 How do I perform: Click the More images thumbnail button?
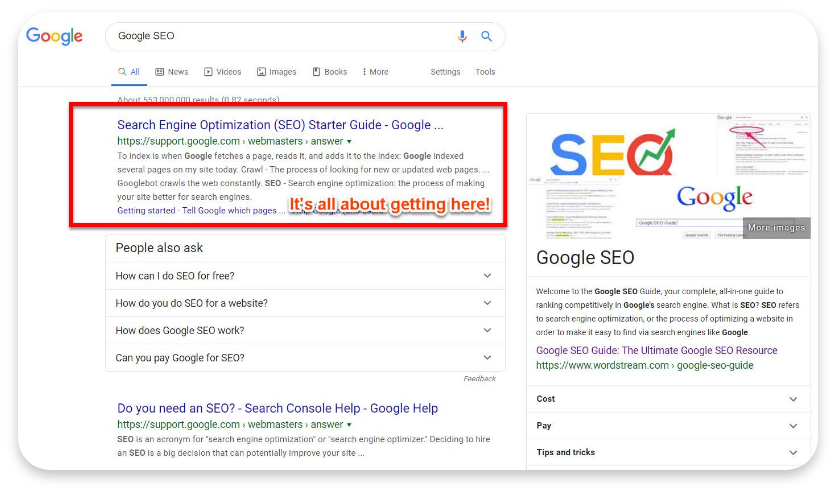pyautogui.click(x=776, y=228)
